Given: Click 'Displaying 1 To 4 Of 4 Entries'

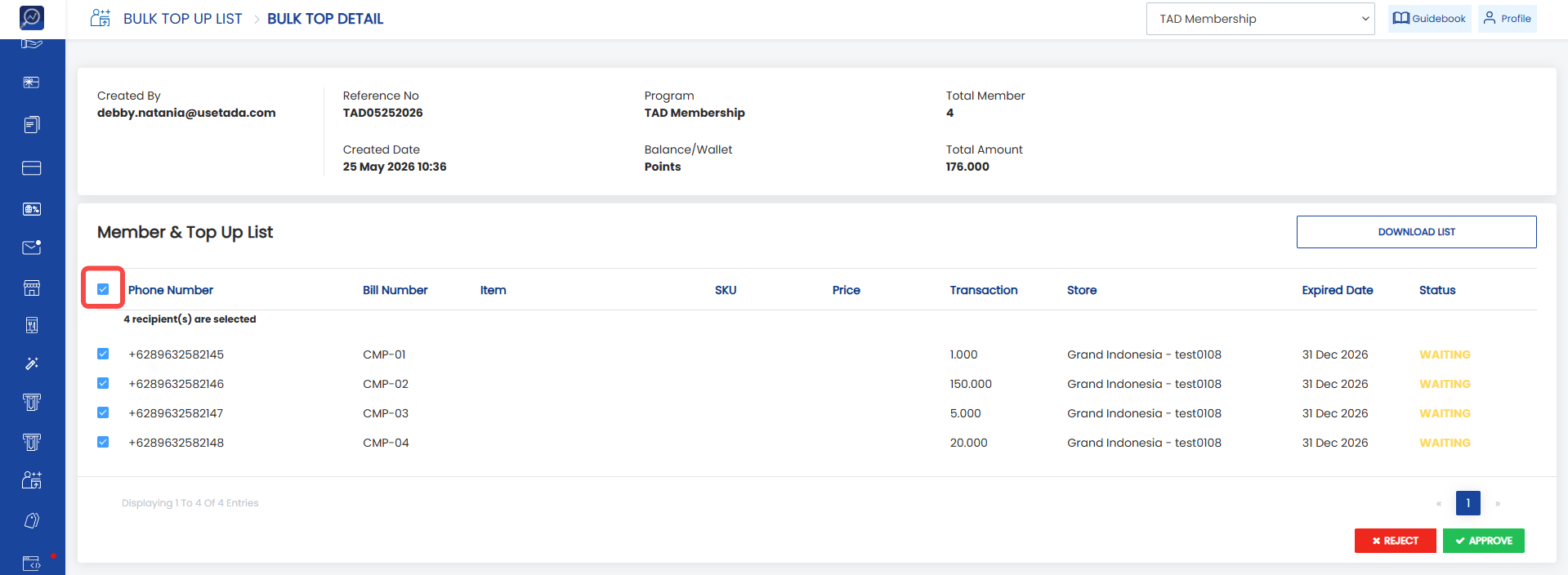Looking at the screenshot, I should point(190,503).
